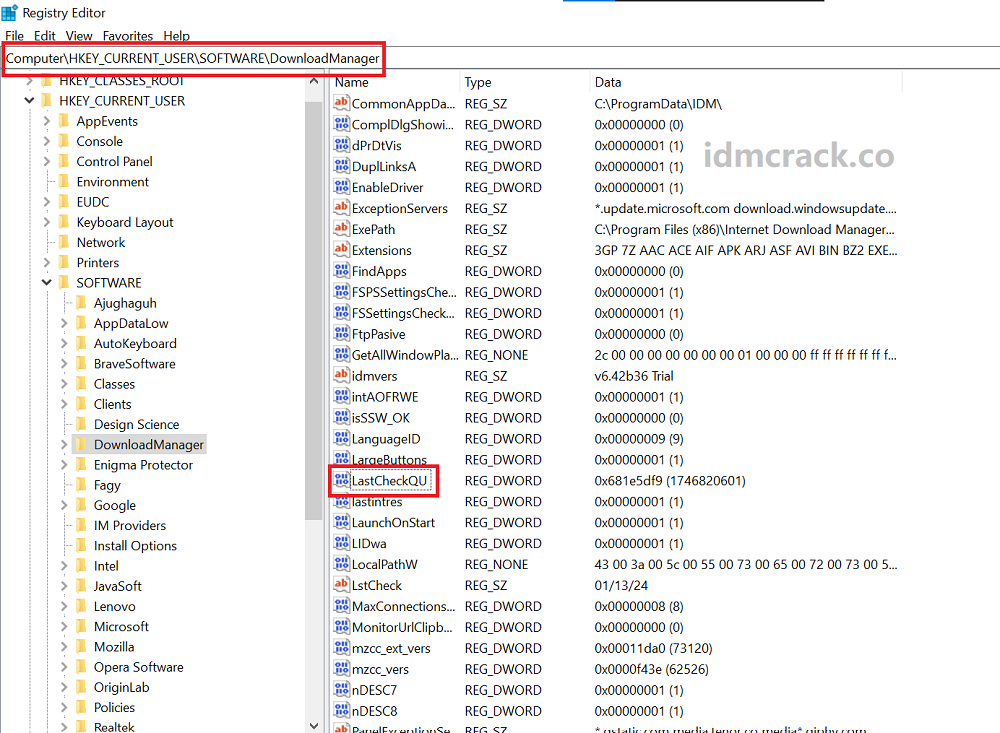The image size is (1000, 733).
Task: Select the IM Providers key
Action: pyautogui.click(x=129, y=525)
